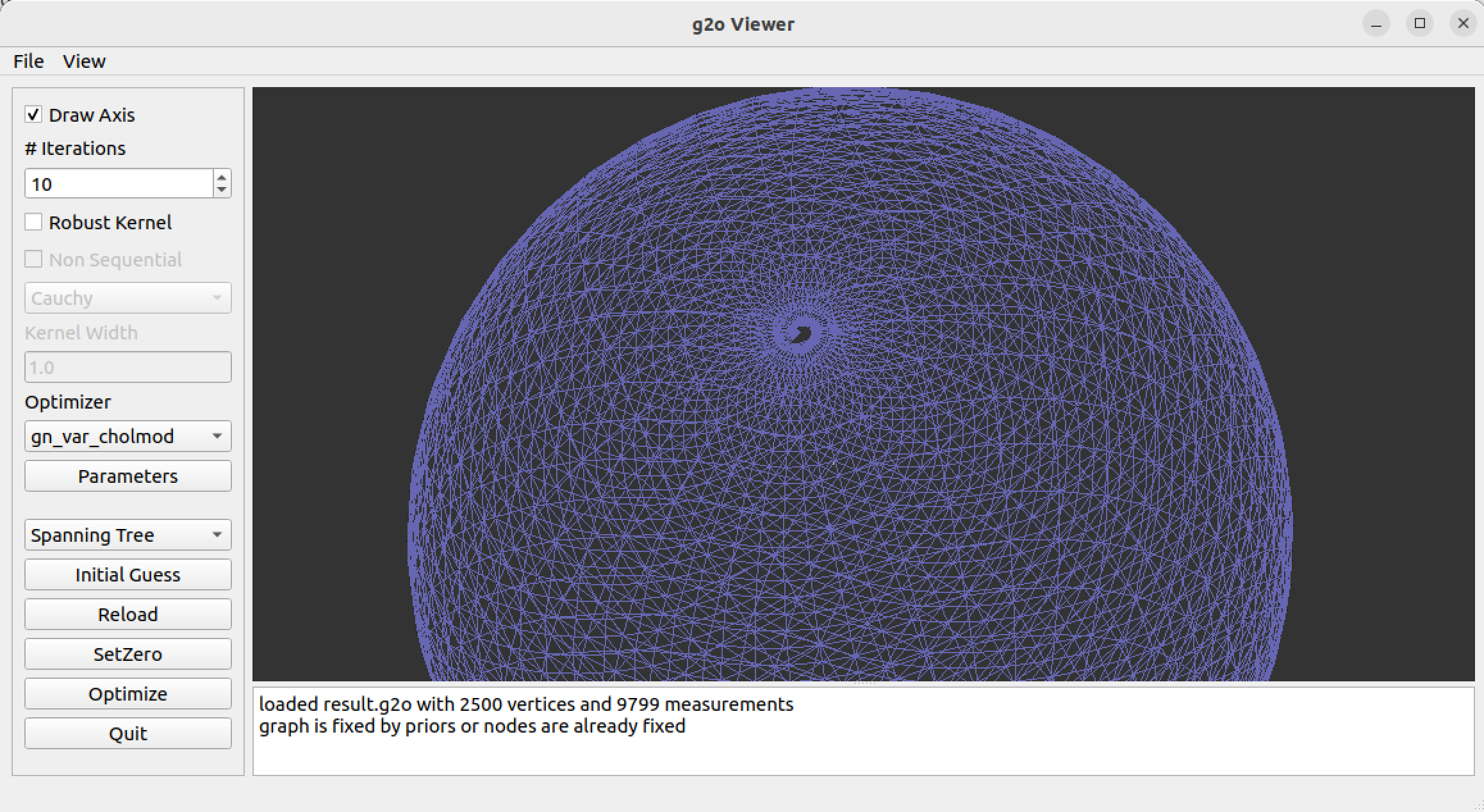1484x812 pixels.
Task: Click the sphere center in 3D viewport
Action: pyautogui.click(x=801, y=333)
